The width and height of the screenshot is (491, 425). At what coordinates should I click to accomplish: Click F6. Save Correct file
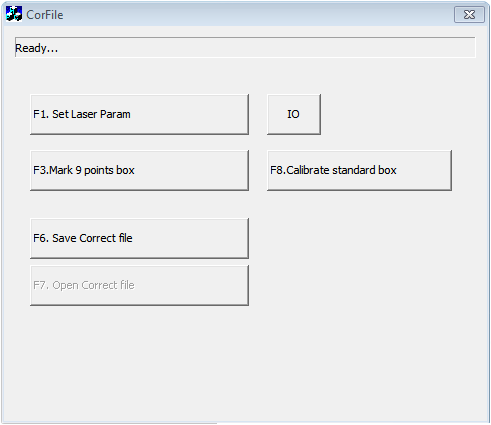pos(139,238)
